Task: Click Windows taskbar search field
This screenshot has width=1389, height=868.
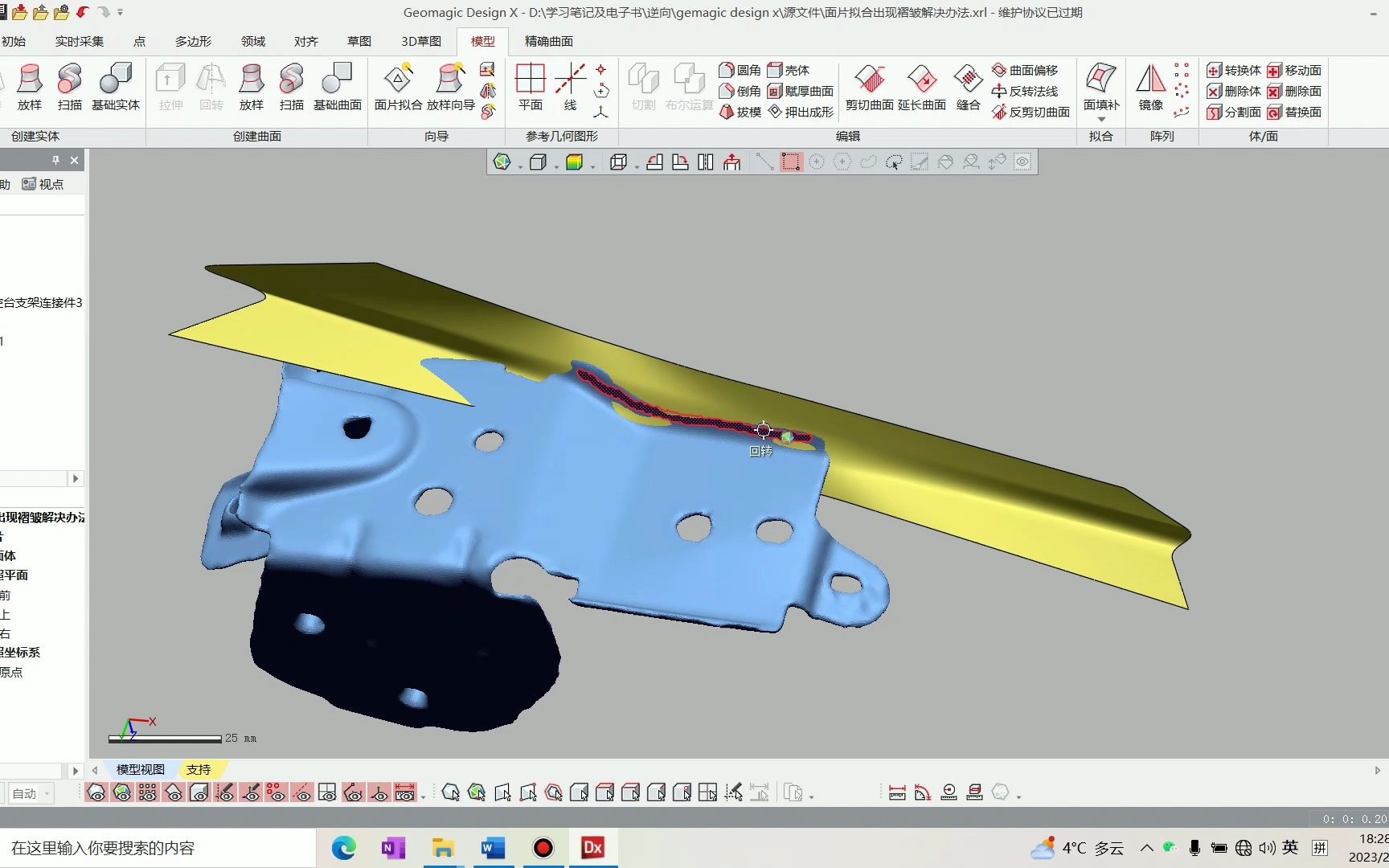Action: 158,848
